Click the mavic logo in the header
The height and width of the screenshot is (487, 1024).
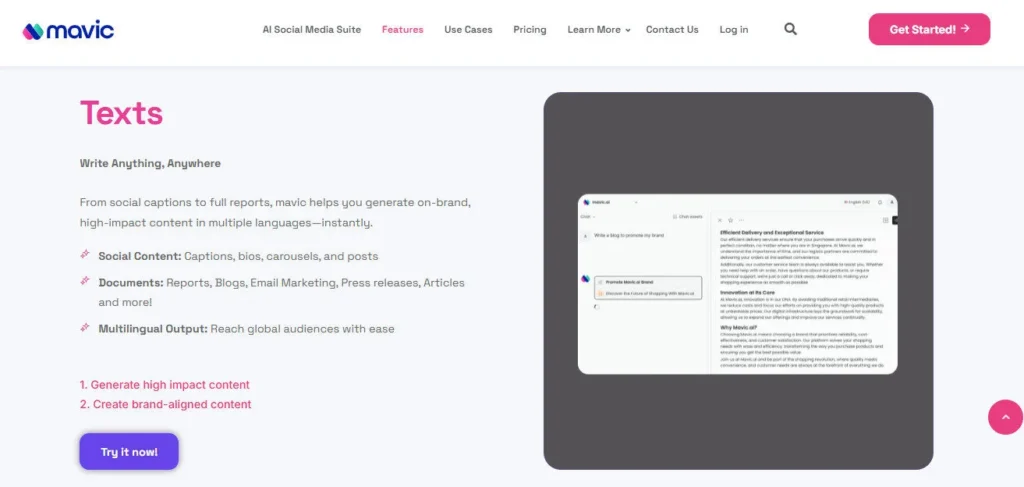(68, 30)
